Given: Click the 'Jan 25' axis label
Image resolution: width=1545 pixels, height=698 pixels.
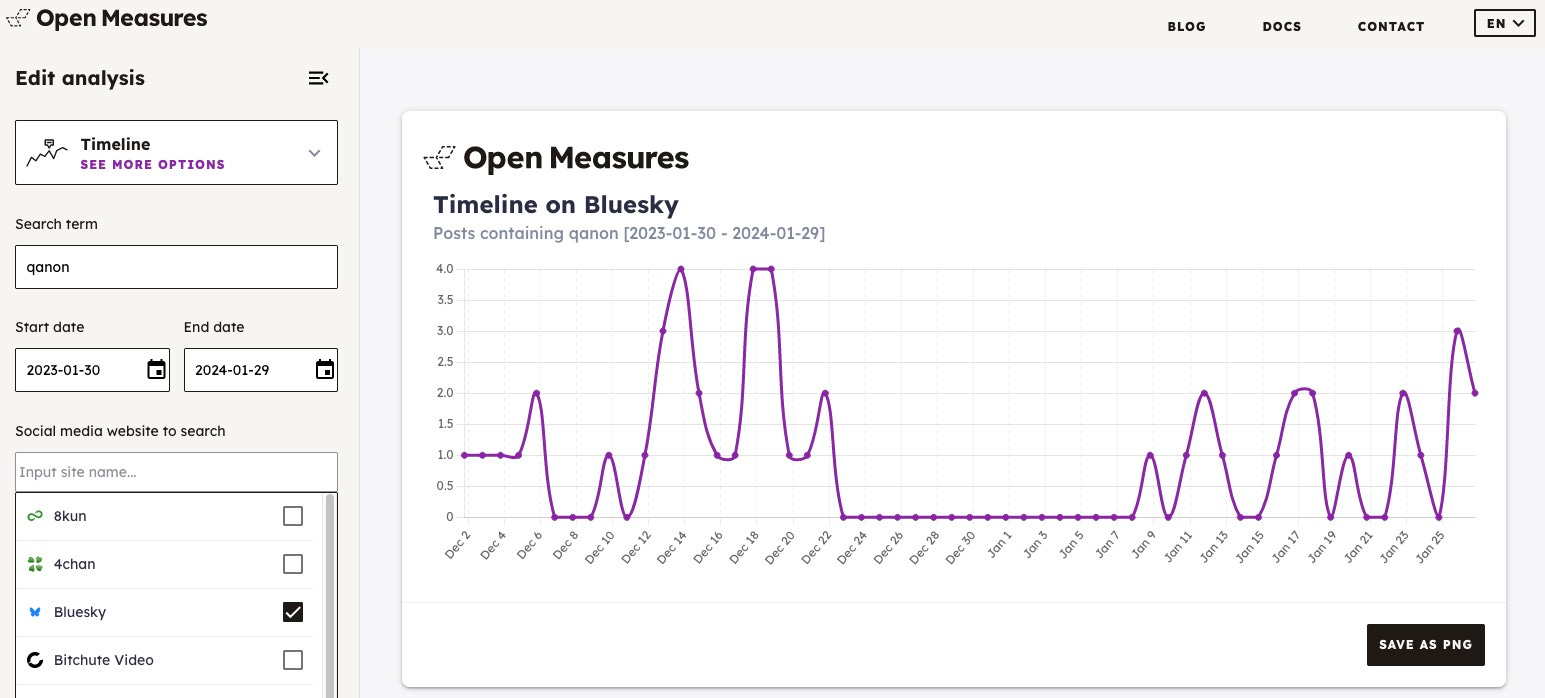Looking at the screenshot, I should (x=1429, y=546).
